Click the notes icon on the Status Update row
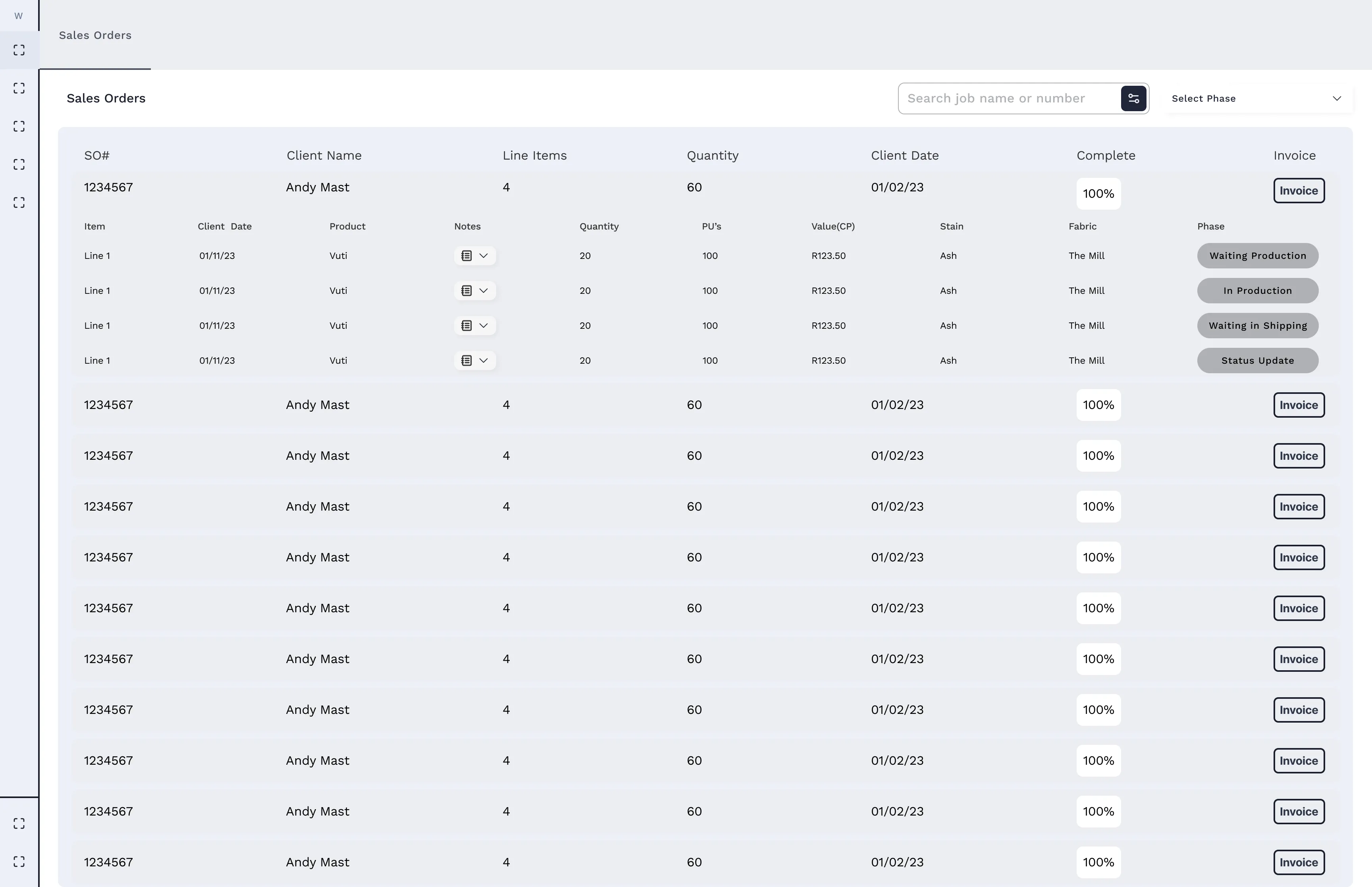 pyautogui.click(x=466, y=360)
